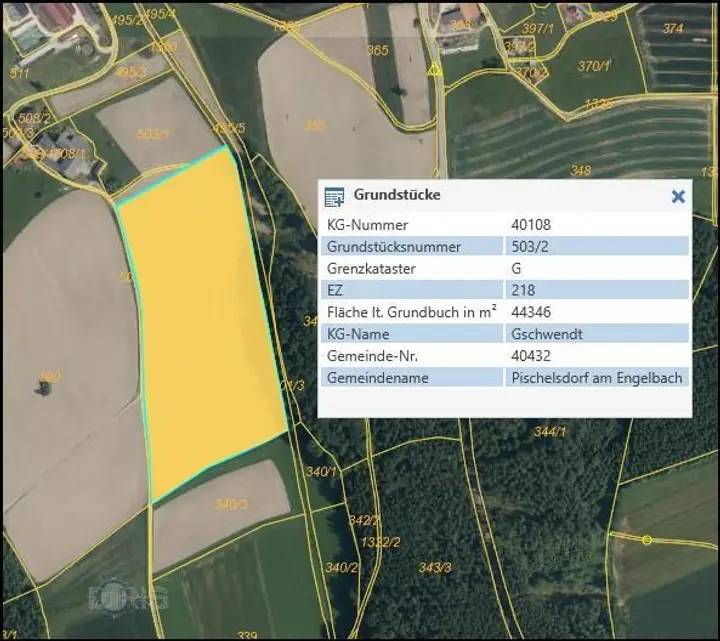Image resolution: width=720 pixels, height=641 pixels.
Task: Click the KG-Nummer value 40108
Action: [530, 225]
